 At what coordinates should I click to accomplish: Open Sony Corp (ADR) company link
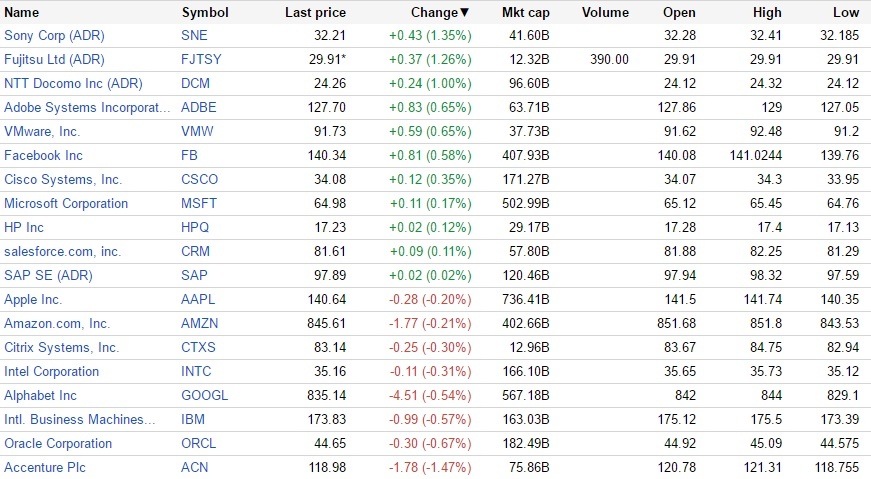pyautogui.click(x=54, y=36)
